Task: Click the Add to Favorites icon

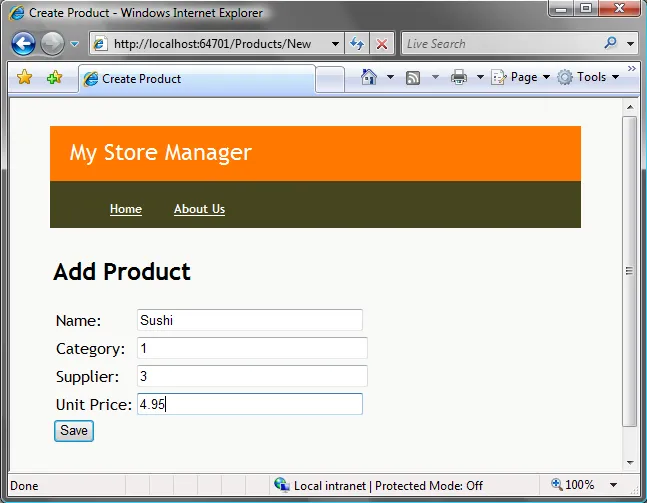Action: tap(54, 78)
